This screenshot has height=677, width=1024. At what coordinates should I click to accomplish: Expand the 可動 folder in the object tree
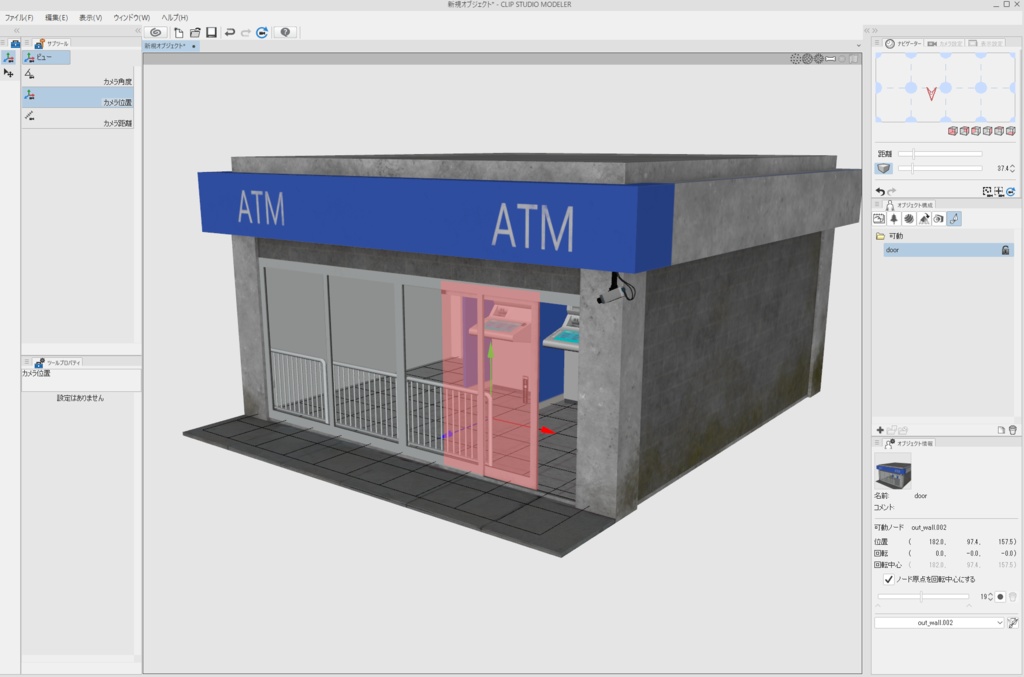[x=880, y=235]
